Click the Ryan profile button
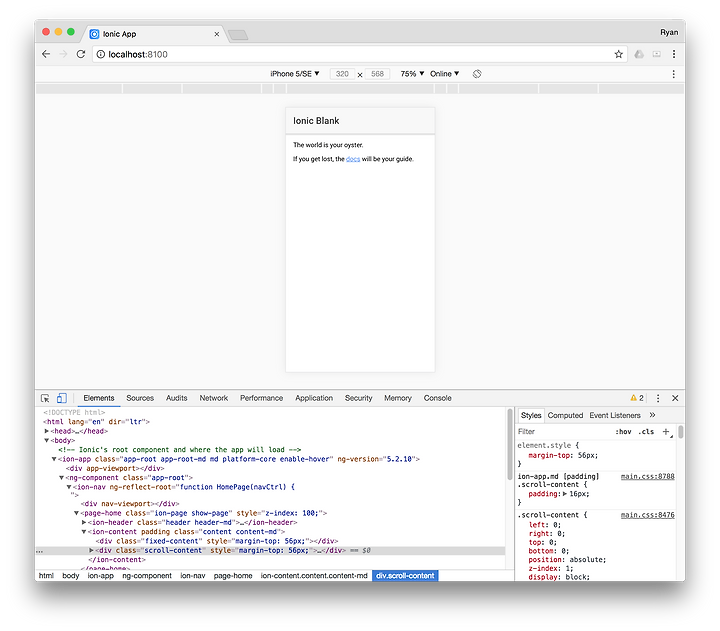This screenshot has height=631, width=720. tap(669, 32)
